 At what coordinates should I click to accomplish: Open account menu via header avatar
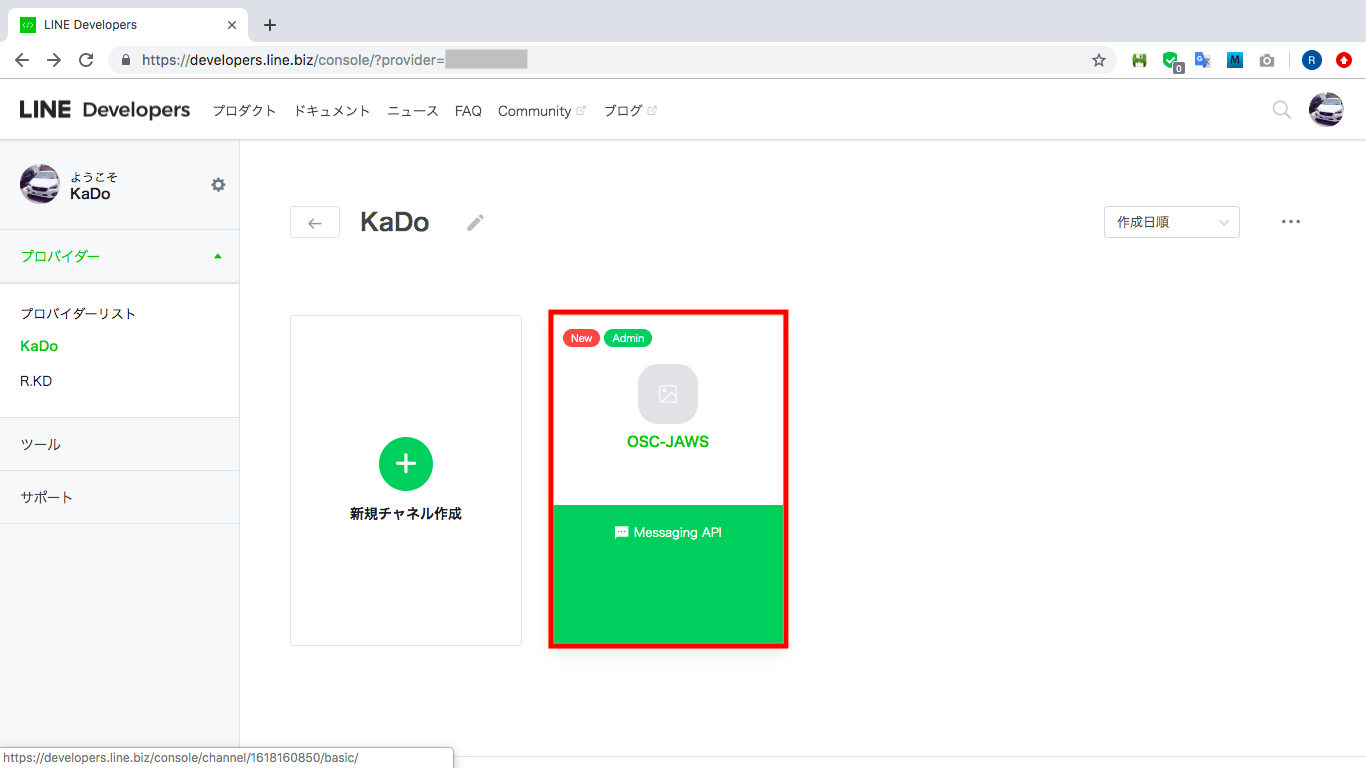point(1326,109)
